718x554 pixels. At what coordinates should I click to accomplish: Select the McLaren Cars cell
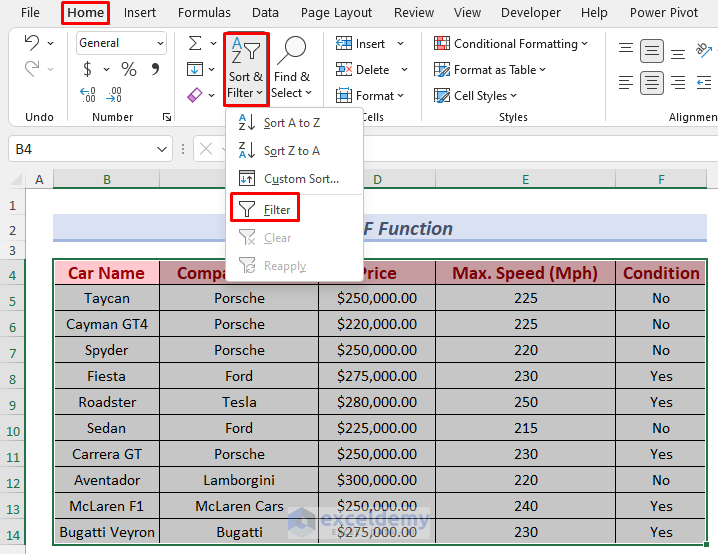tap(239, 506)
